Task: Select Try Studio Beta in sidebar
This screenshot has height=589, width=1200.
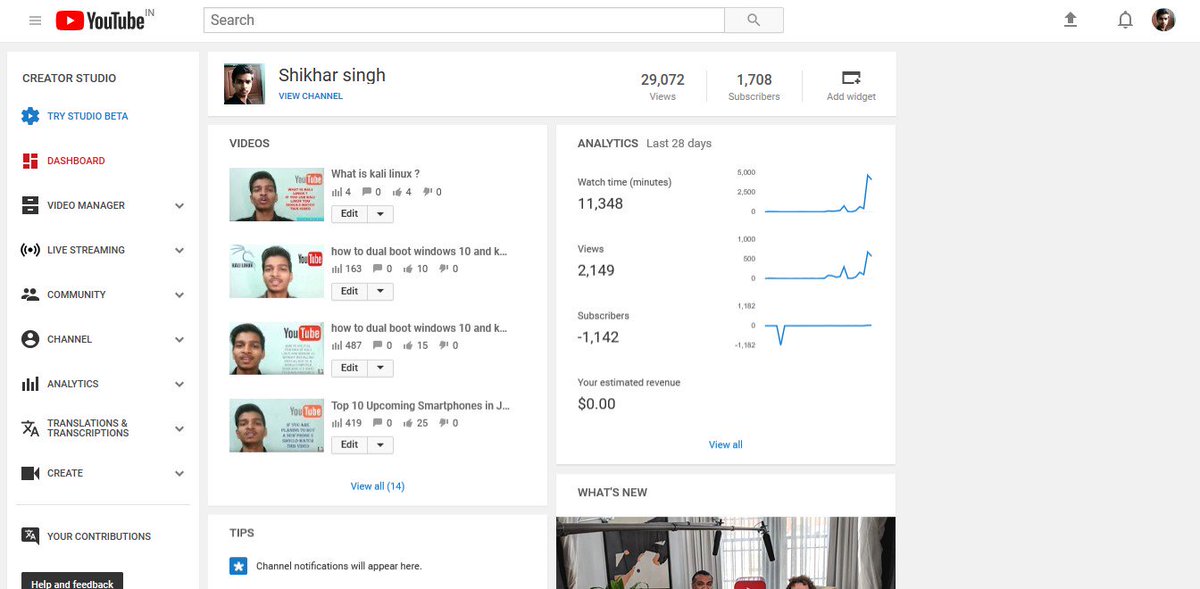Action: pos(88,116)
